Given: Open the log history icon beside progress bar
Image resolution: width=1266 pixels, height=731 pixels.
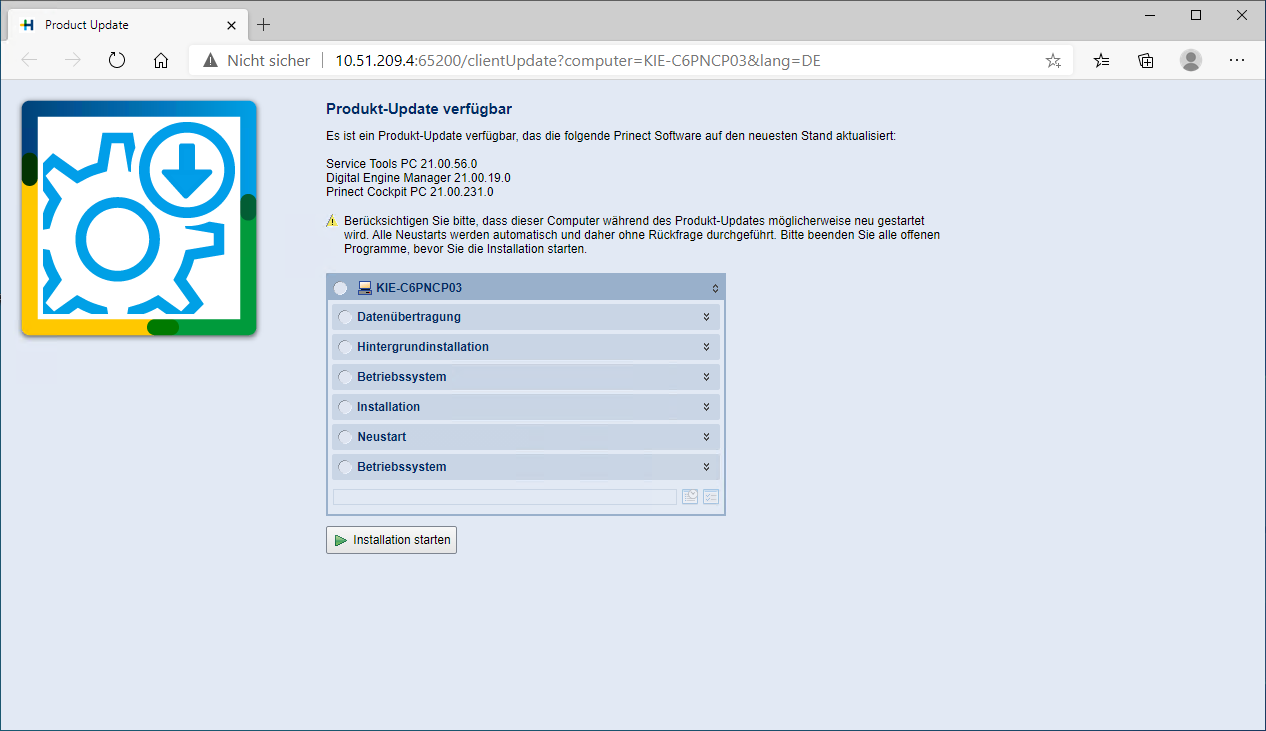Looking at the screenshot, I should pyautogui.click(x=690, y=497).
